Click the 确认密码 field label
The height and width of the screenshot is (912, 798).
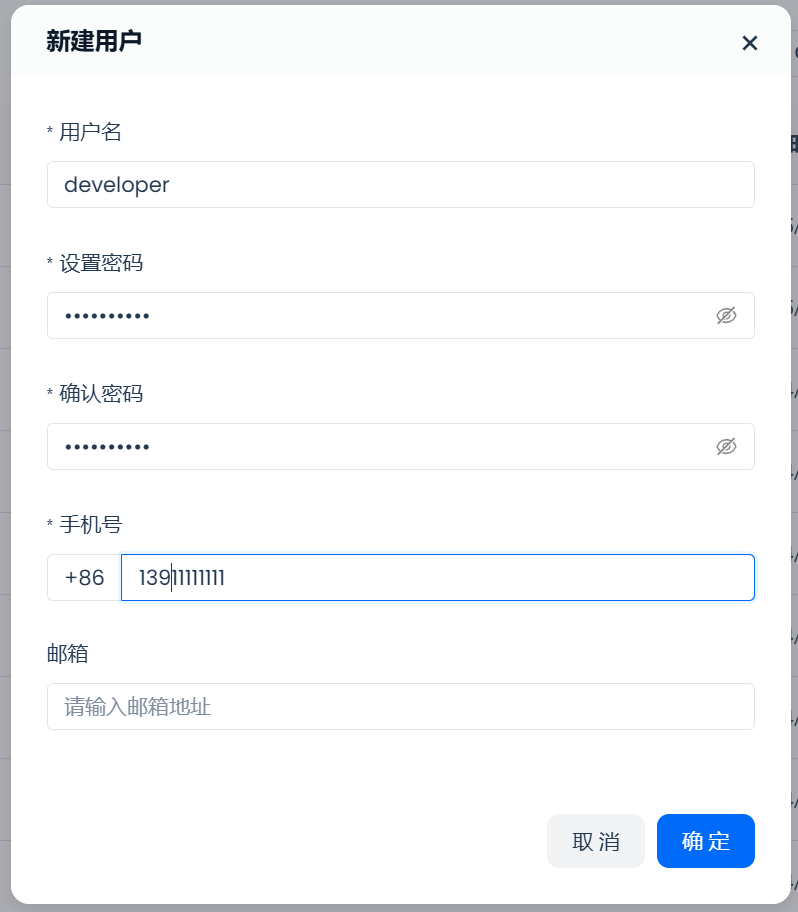pyautogui.click(x=101, y=394)
